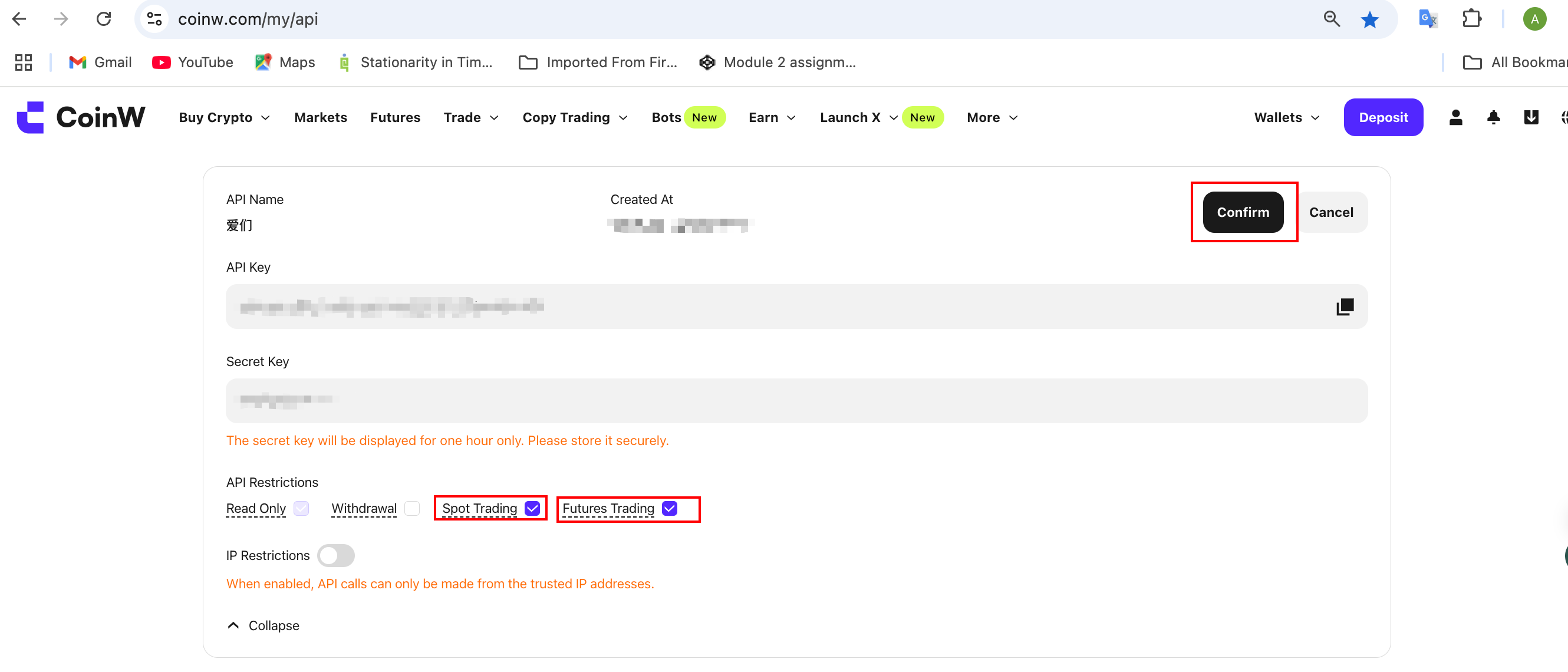Open Google Translate extension icon

click(1427, 19)
